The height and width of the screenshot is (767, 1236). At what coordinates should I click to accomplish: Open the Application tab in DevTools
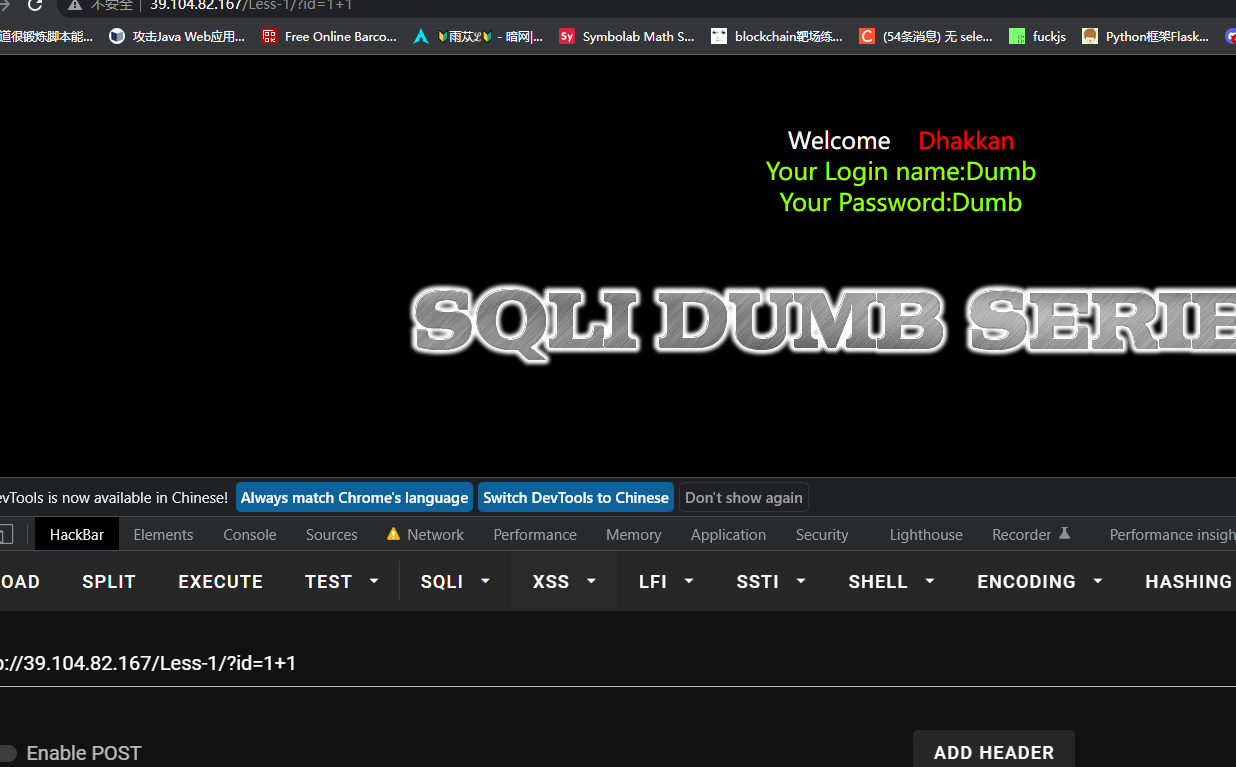728,534
